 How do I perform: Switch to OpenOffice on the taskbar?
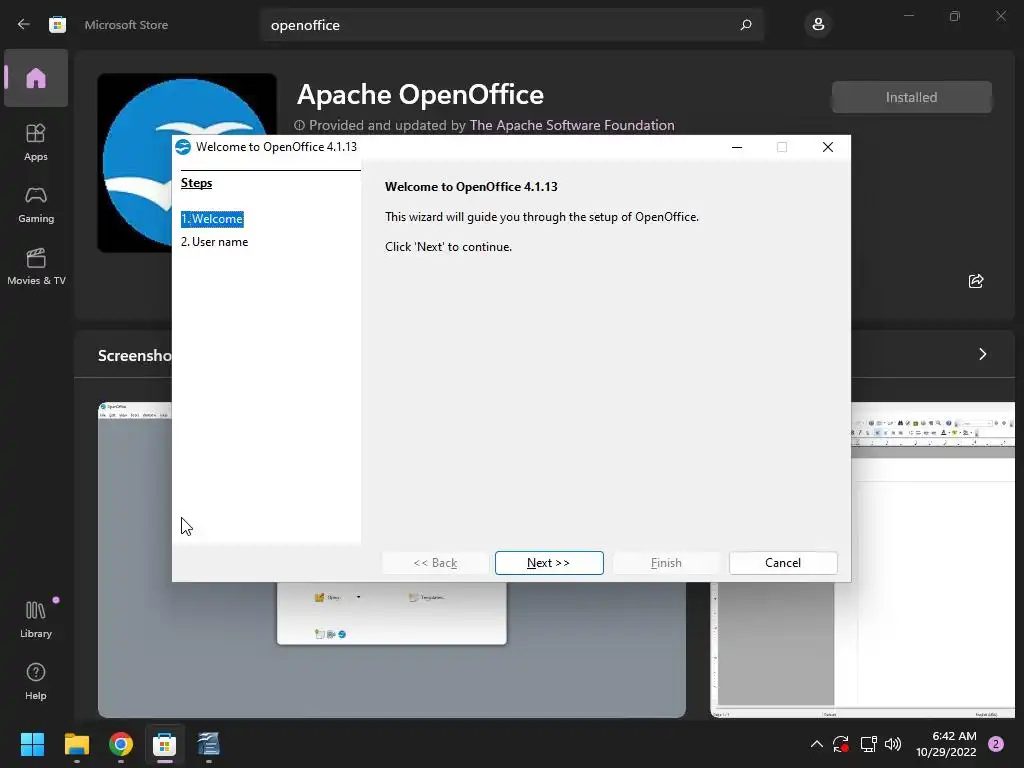pyautogui.click(x=208, y=744)
